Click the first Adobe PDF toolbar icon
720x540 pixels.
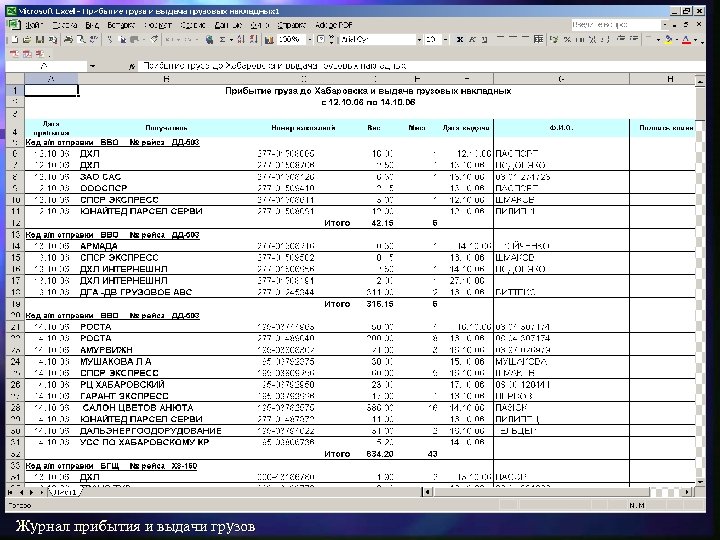14,54
